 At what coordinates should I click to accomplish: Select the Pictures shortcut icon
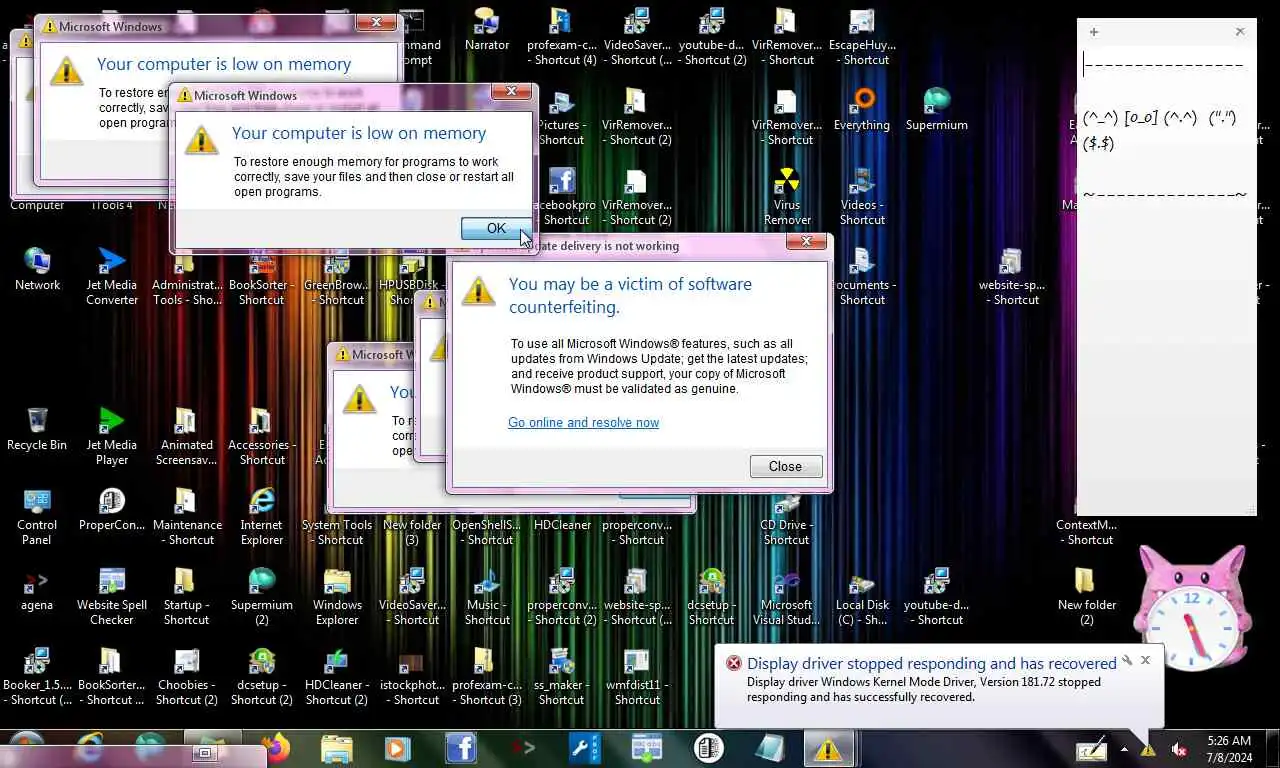(x=561, y=117)
